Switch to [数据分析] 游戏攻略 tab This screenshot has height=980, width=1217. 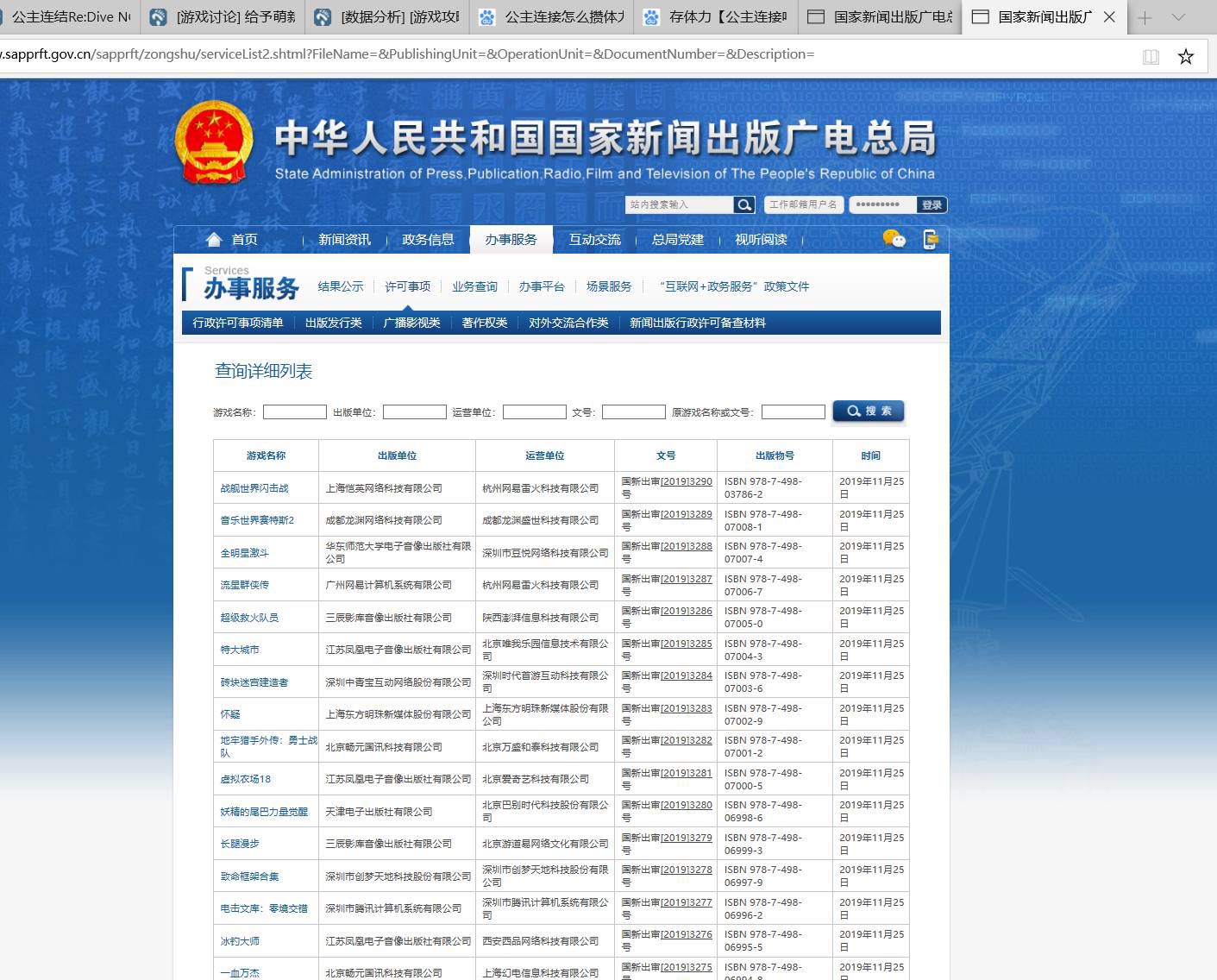tap(386, 17)
